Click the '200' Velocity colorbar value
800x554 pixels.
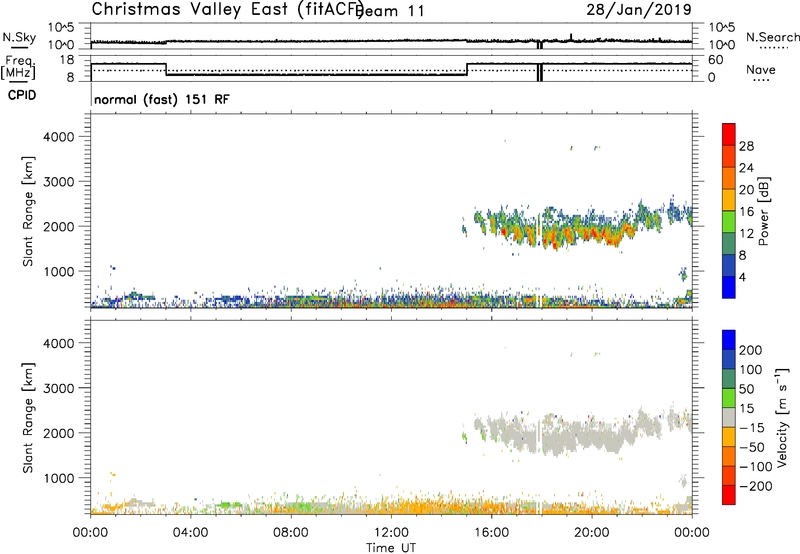(751, 350)
